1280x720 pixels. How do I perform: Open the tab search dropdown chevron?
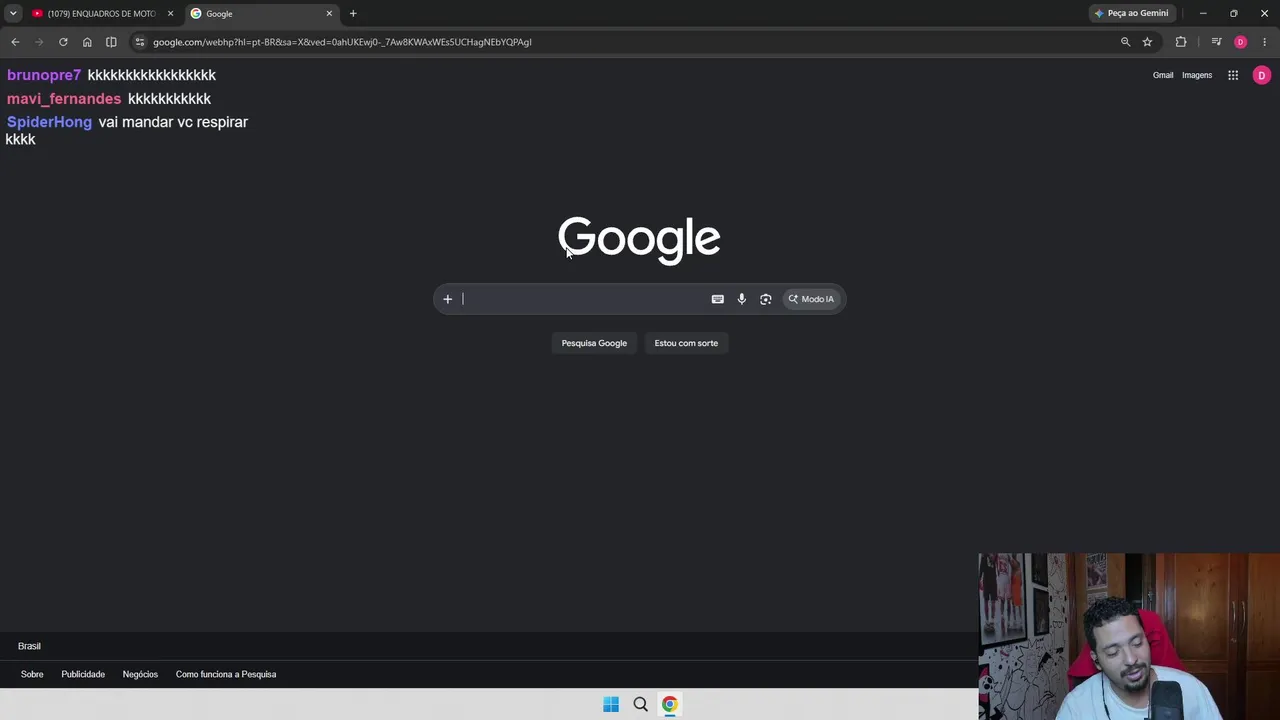click(13, 14)
